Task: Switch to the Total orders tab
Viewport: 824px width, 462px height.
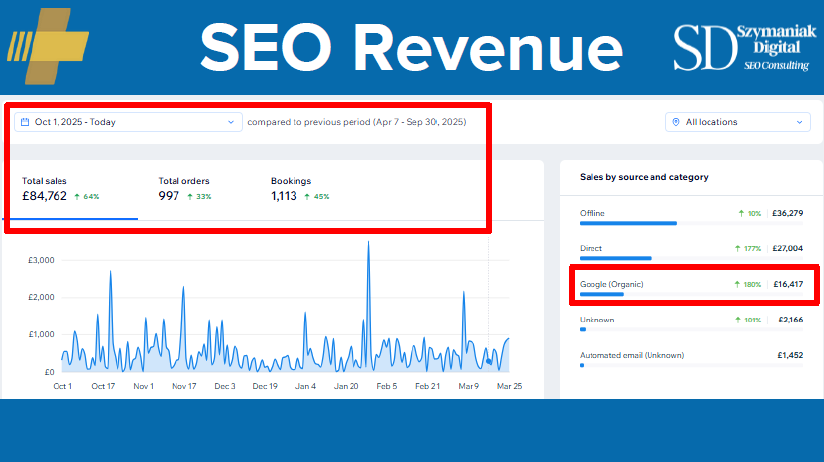Action: pos(190,189)
